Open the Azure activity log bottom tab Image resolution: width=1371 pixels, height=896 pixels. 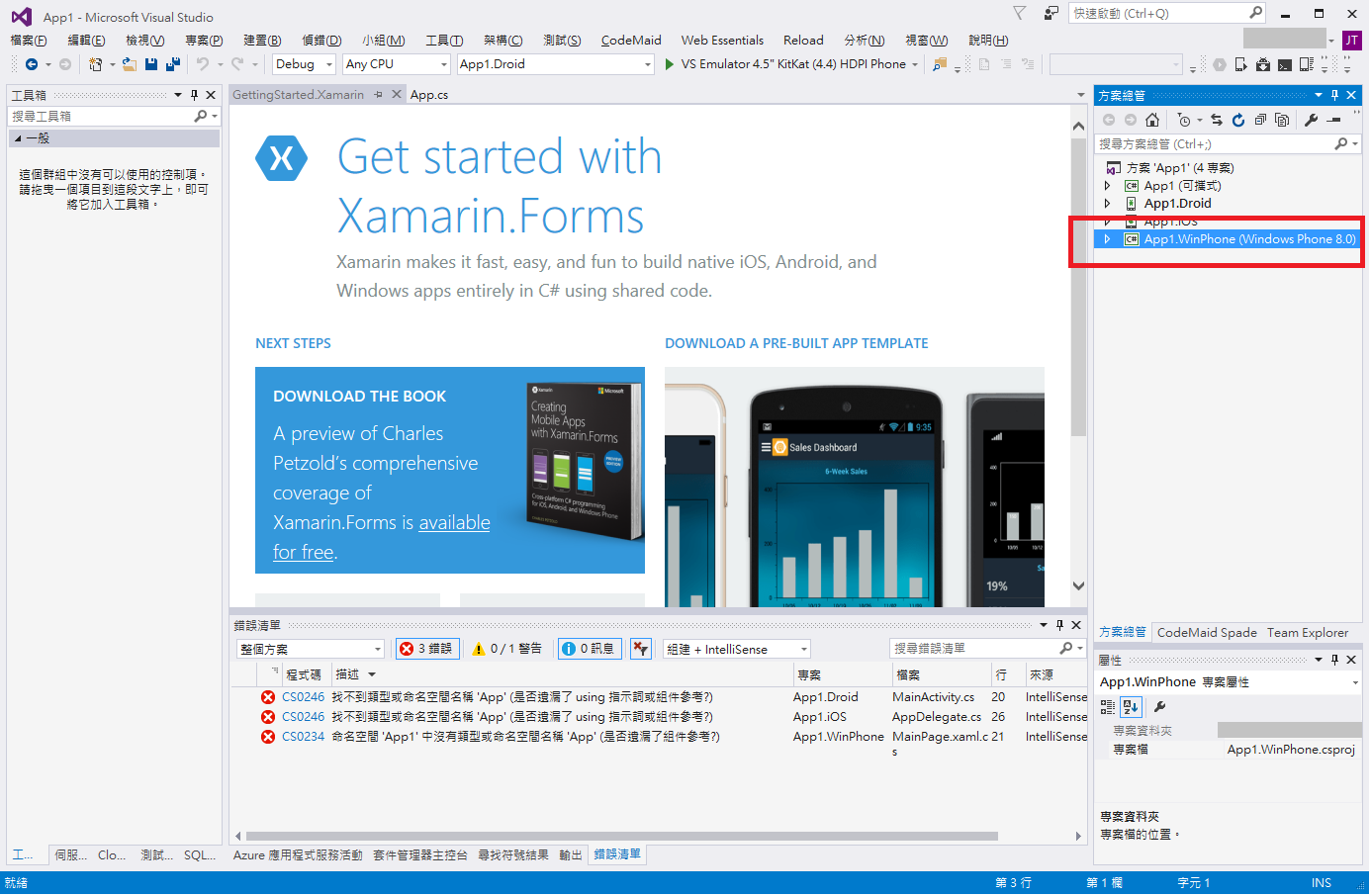click(x=298, y=855)
